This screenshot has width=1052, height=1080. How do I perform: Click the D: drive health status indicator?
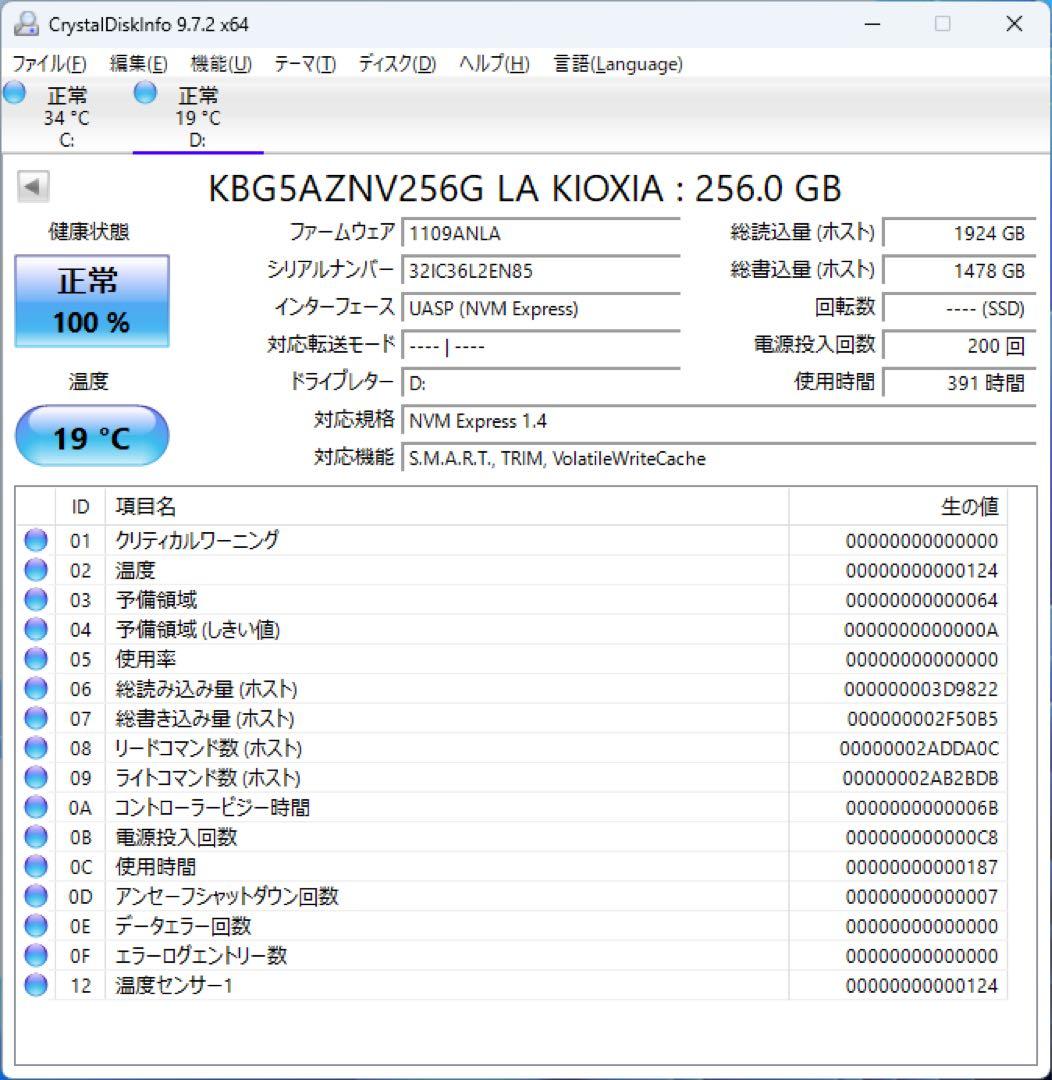click(145, 92)
